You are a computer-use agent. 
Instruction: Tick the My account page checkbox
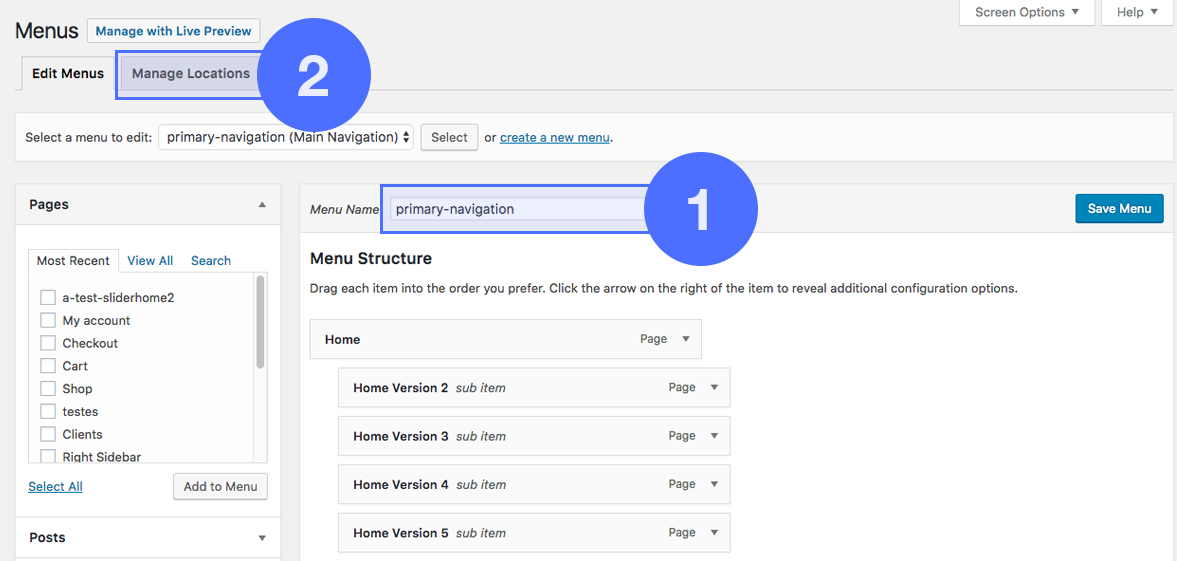[47, 321]
